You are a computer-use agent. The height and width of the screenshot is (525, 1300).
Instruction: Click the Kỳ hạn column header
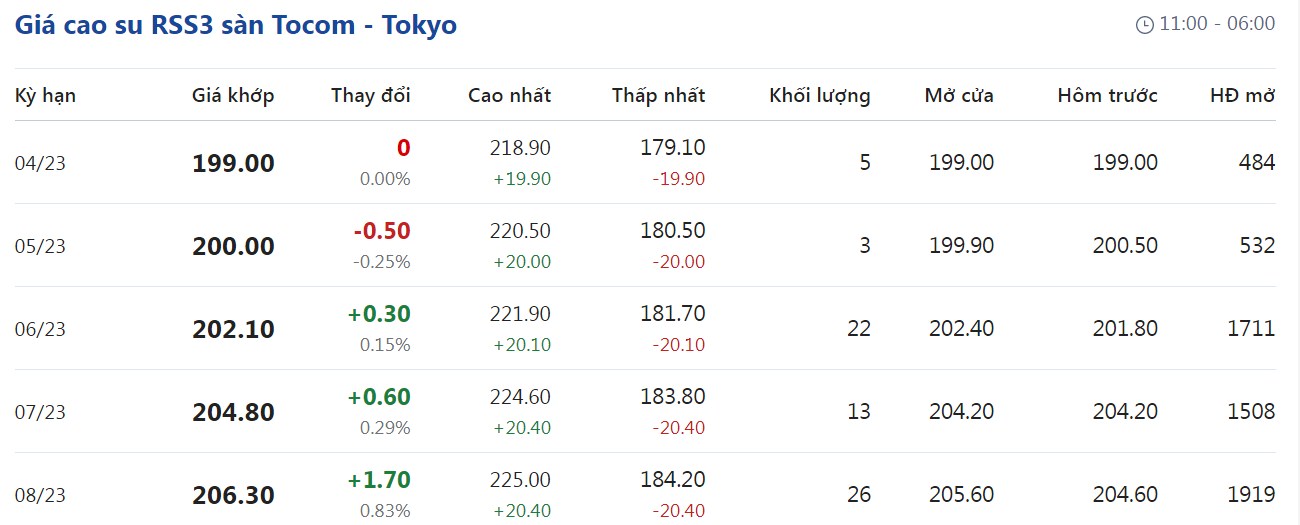coord(45,96)
